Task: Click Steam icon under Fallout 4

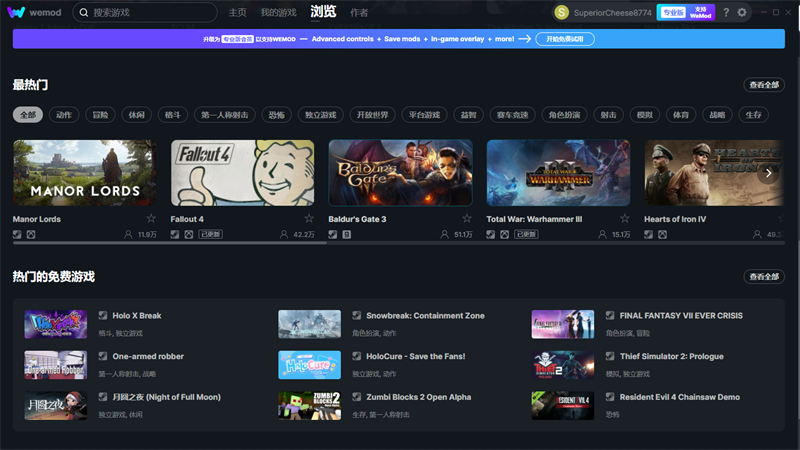Action: point(175,234)
